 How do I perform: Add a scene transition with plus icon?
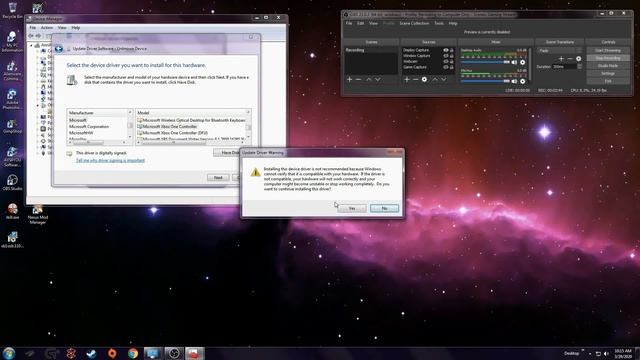pos(561,59)
